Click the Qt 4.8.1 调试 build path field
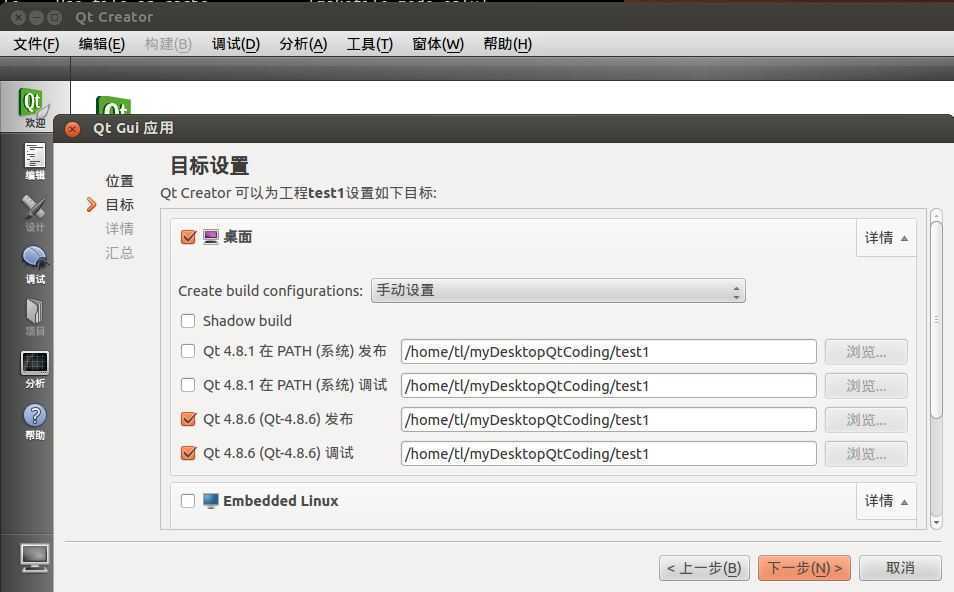Image resolution: width=954 pixels, height=592 pixels. pos(608,386)
